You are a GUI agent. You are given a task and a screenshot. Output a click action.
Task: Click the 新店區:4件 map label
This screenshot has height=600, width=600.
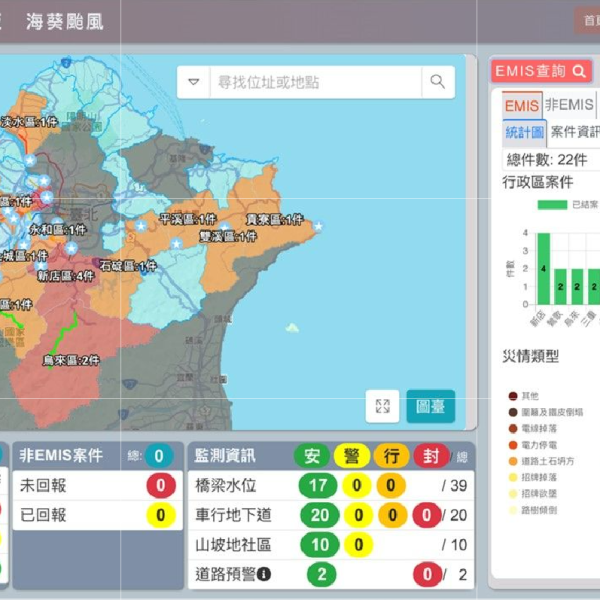coord(66,276)
